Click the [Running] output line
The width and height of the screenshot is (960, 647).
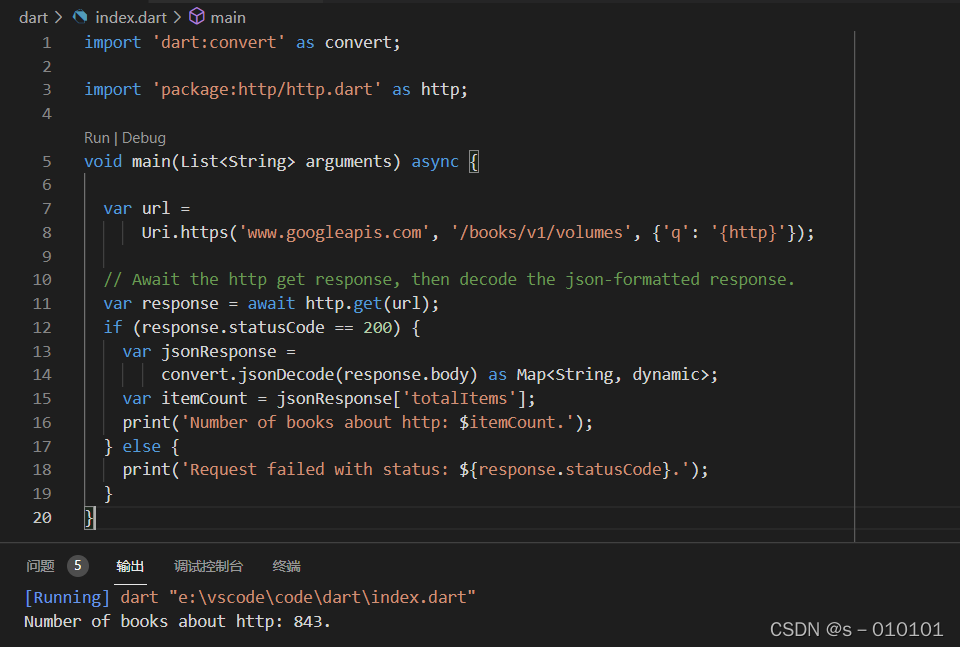coord(250,597)
